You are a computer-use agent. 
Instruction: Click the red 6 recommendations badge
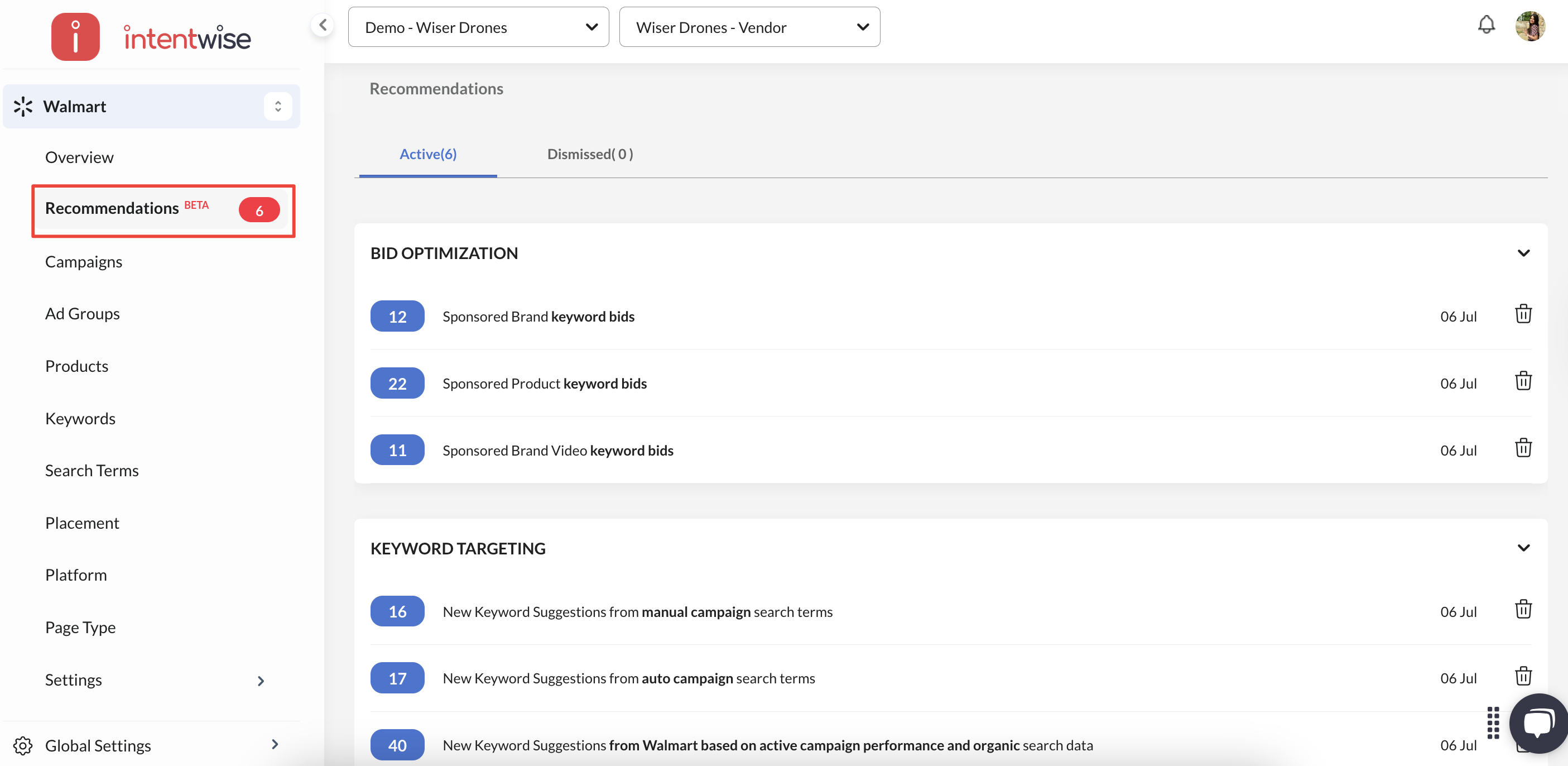click(x=259, y=210)
